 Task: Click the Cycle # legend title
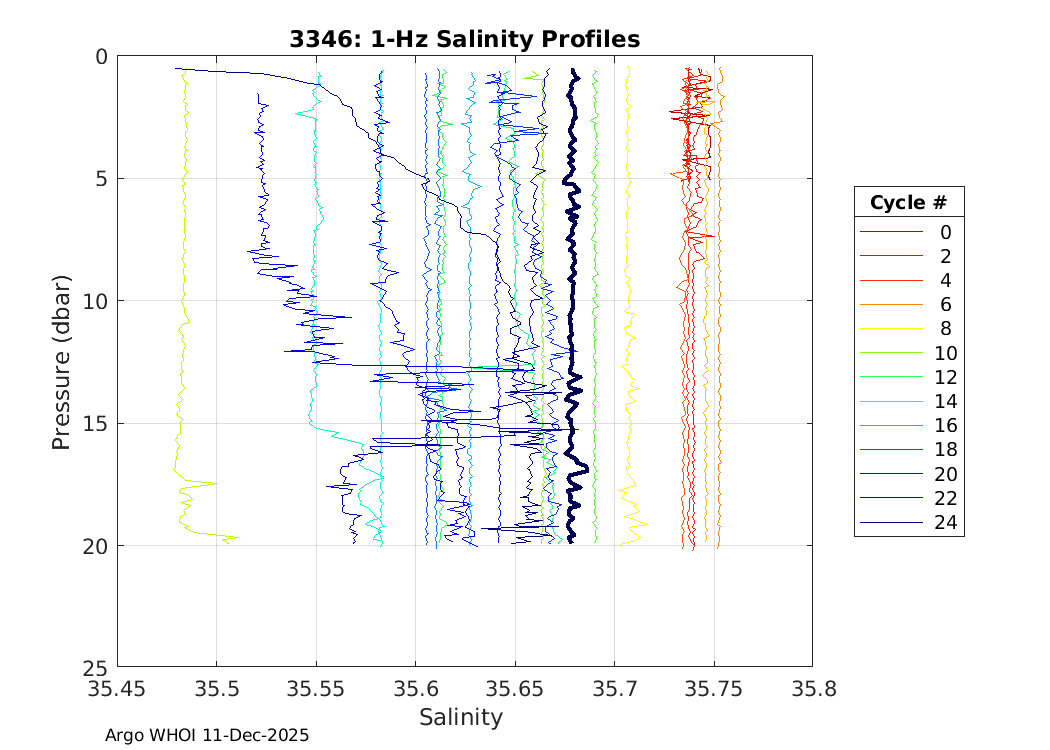coord(908,202)
